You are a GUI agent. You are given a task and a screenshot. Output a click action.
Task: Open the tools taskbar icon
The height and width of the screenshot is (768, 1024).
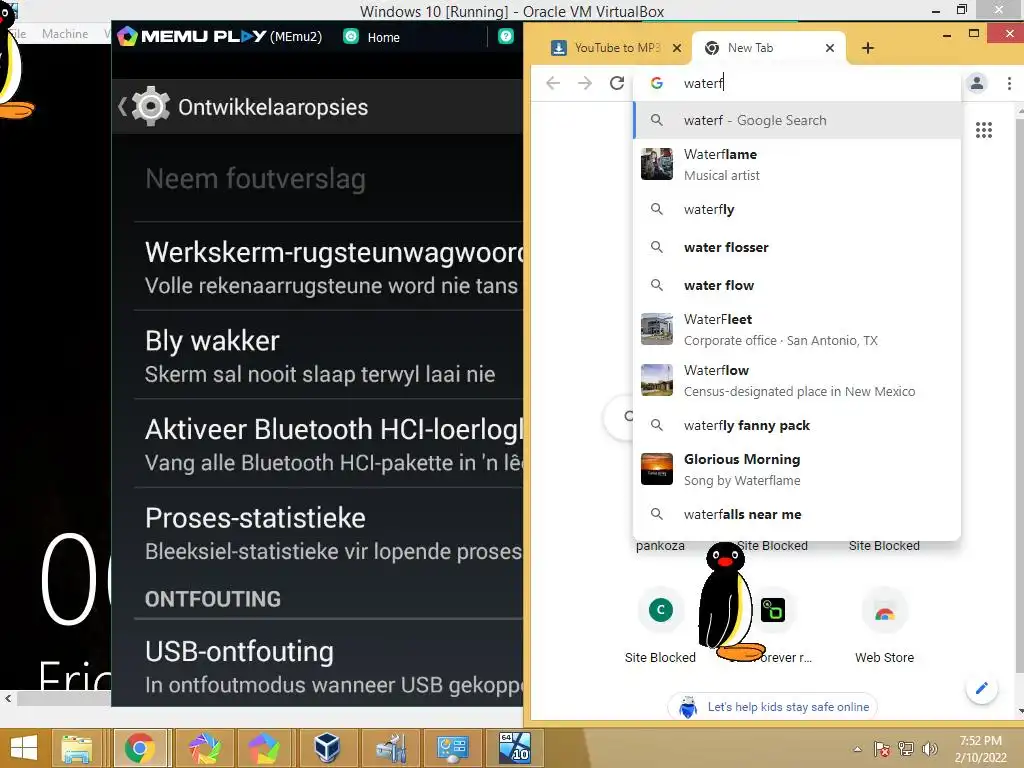point(391,748)
